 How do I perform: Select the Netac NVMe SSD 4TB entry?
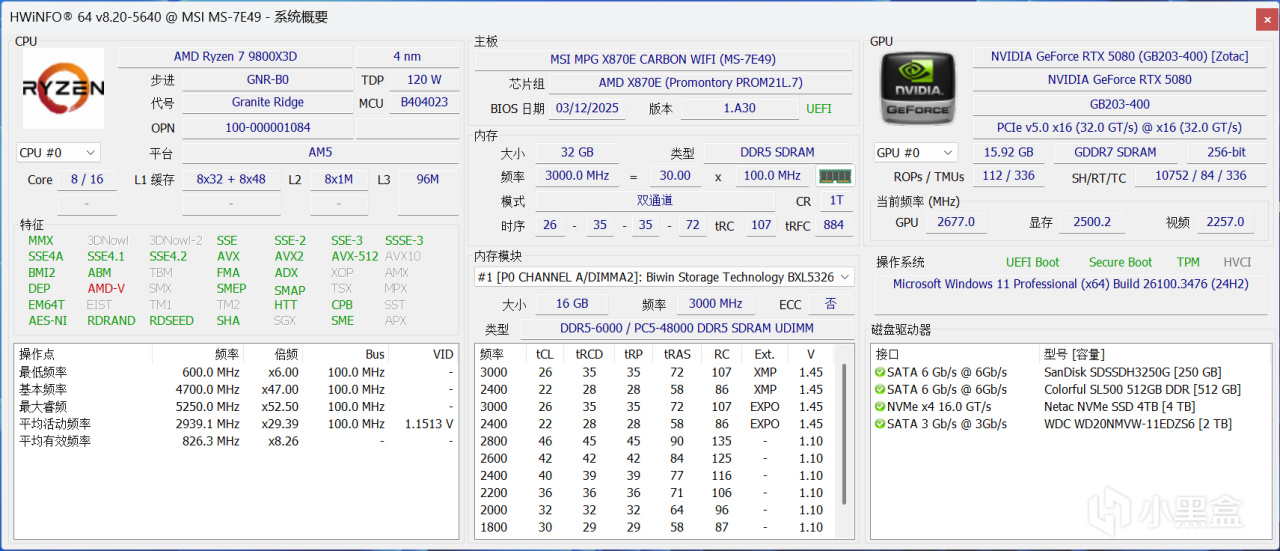point(1118,407)
